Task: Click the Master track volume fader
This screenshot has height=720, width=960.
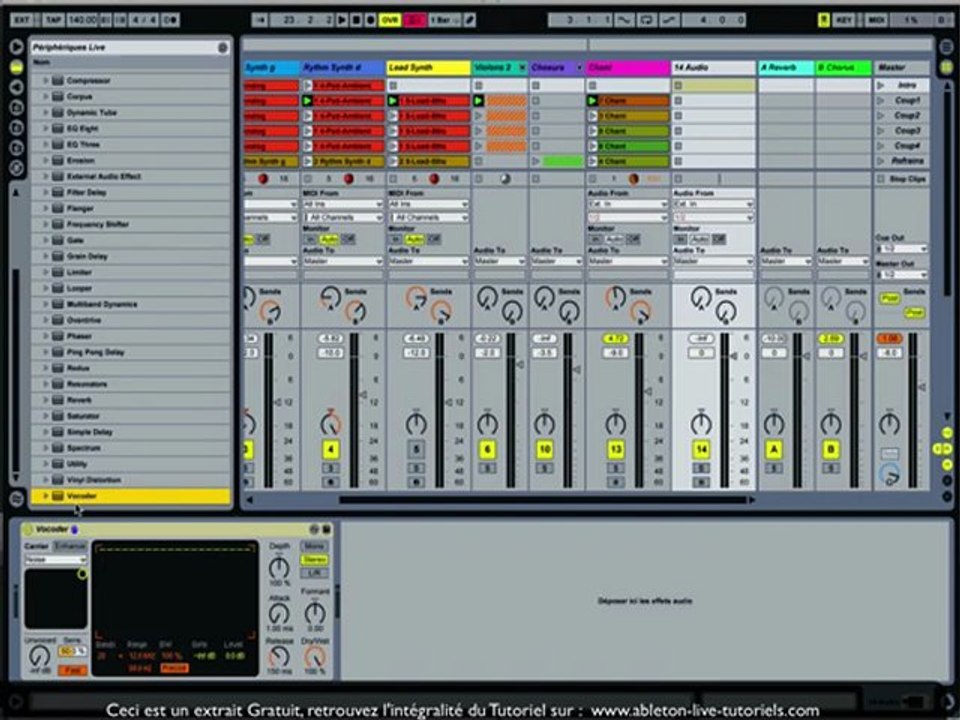Action: click(x=921, y=387)
